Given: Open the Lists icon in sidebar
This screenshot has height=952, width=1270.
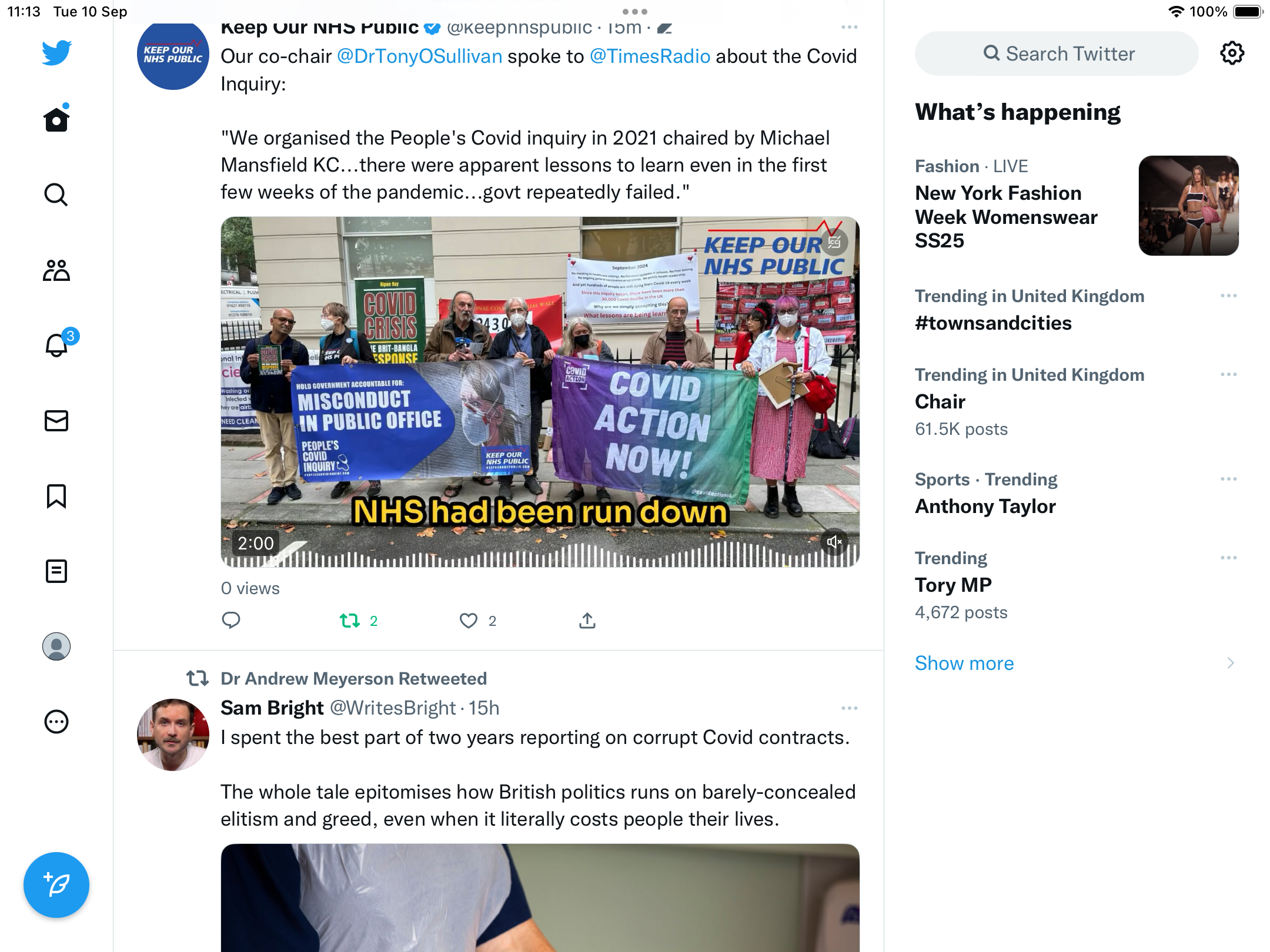Looking at the screenshot, I should click(x=56, y=571).
